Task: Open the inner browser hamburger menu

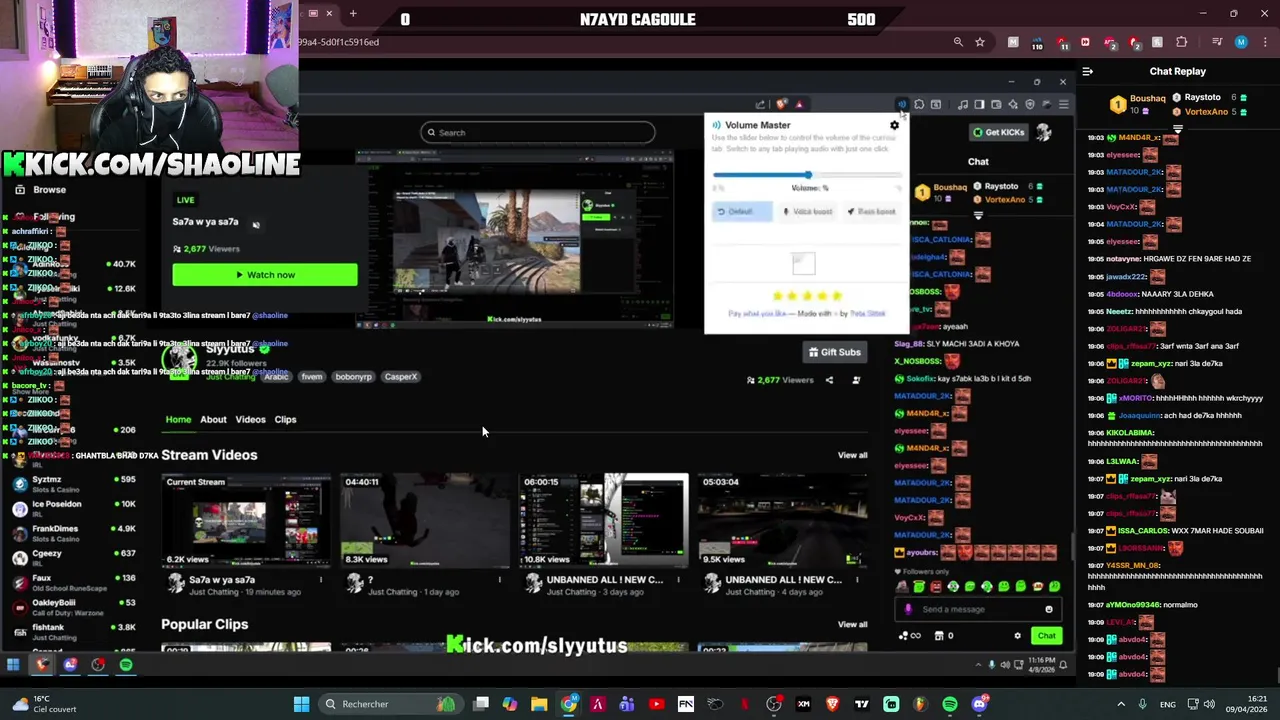Action: (x=1063, y=104)
